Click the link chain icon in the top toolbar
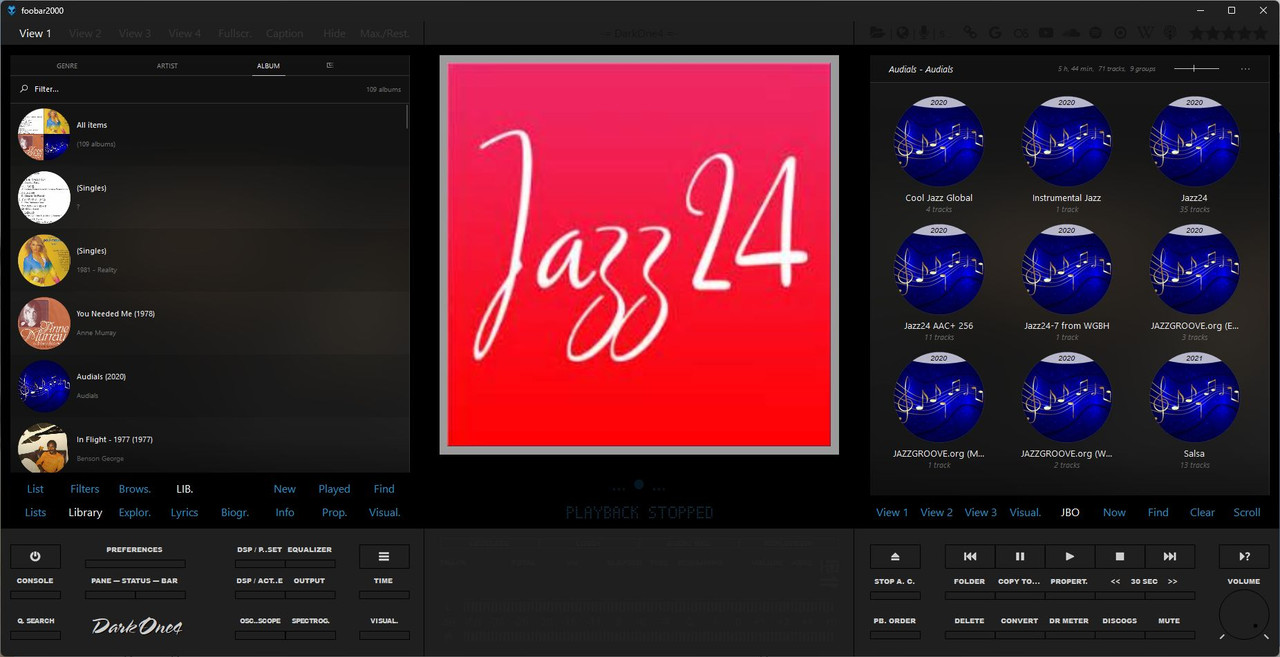Image resolution: width=1280 pixels, height=657 pixels. (x=971, y=33)
